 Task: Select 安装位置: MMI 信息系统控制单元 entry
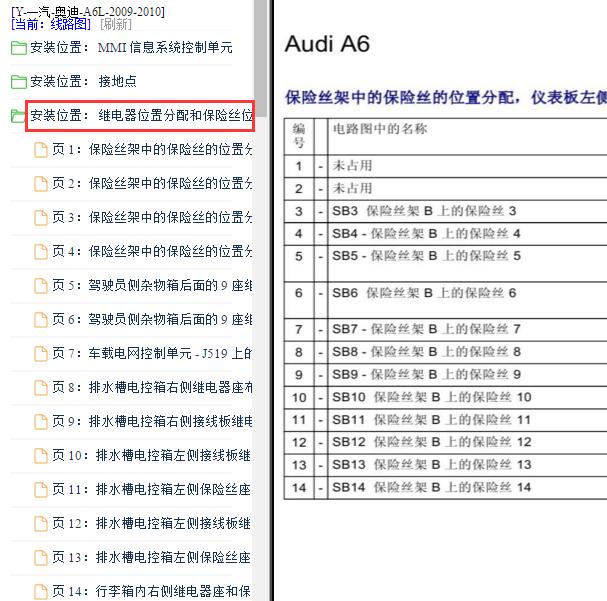131,48
